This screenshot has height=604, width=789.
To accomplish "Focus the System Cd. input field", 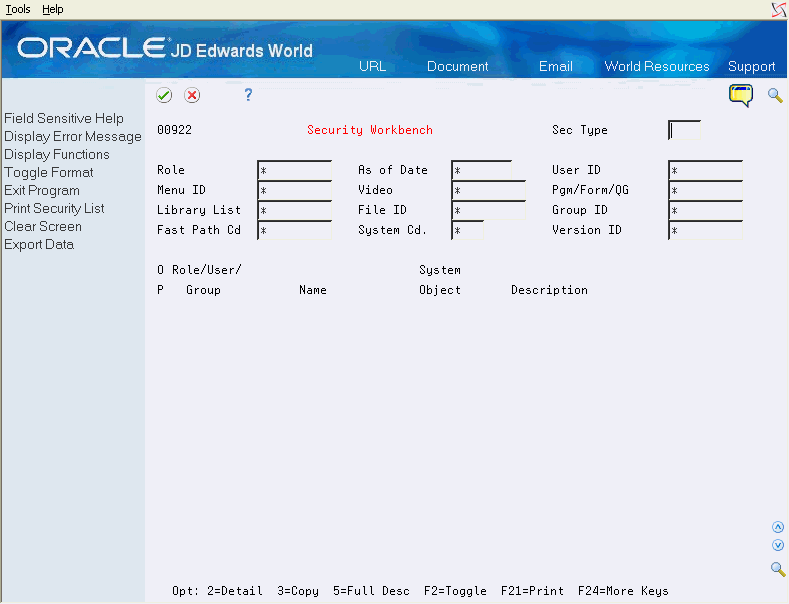I will coord(467,231).
